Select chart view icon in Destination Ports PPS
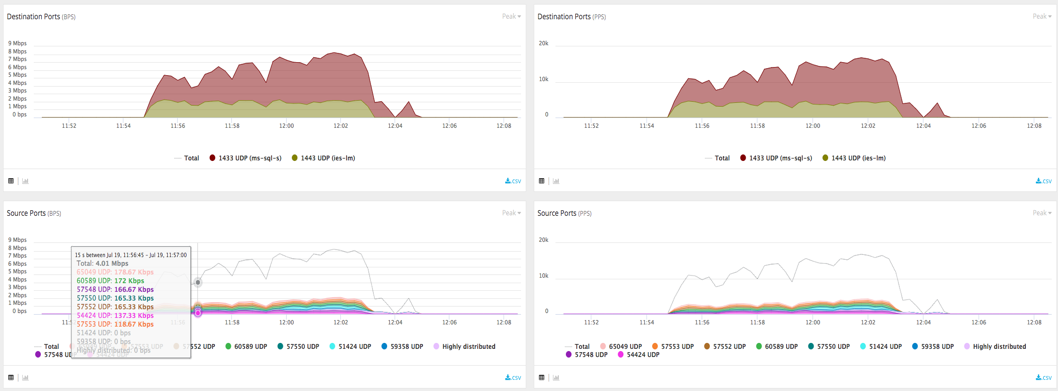The image size is (1058, 391). click(555, 181)
